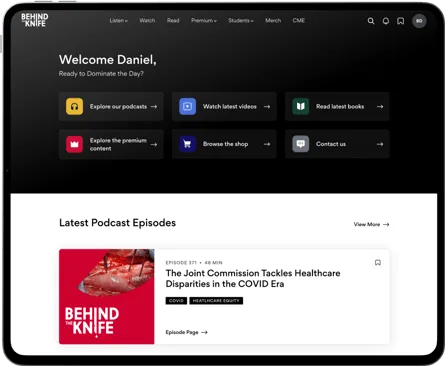Open the CME menu item
Viewport: 445px width, 366px height.
pos(299,21)
